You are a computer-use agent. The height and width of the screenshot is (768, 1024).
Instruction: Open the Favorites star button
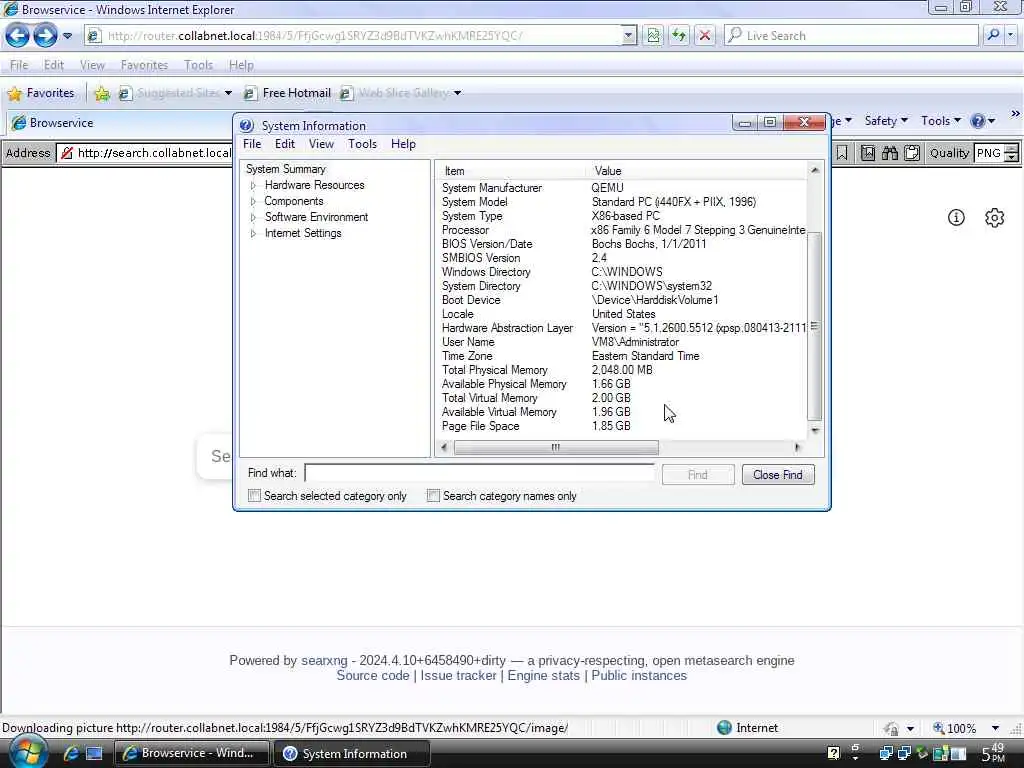[x=40, y=93]
